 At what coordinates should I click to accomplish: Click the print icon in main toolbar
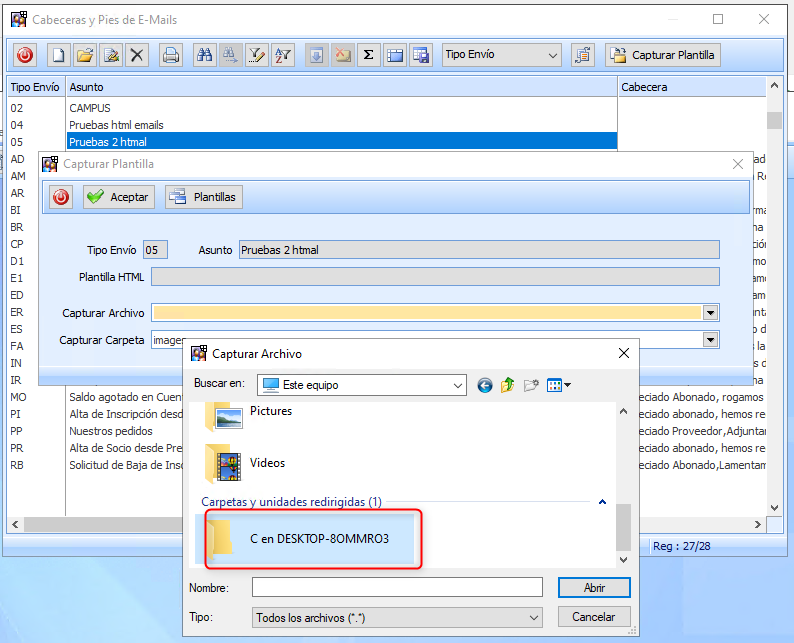coord(171,55)
